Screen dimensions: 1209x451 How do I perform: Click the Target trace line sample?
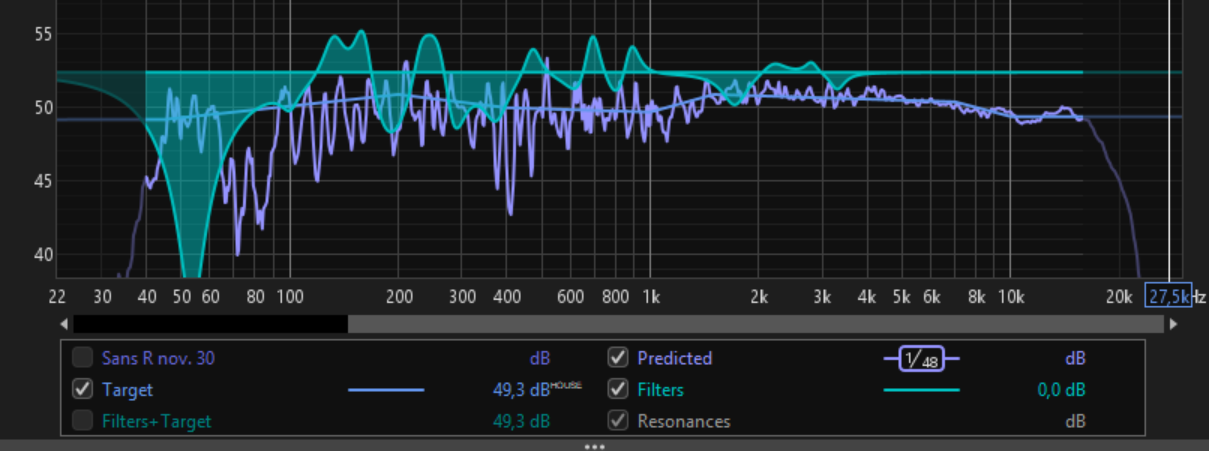tap(385, 390)
